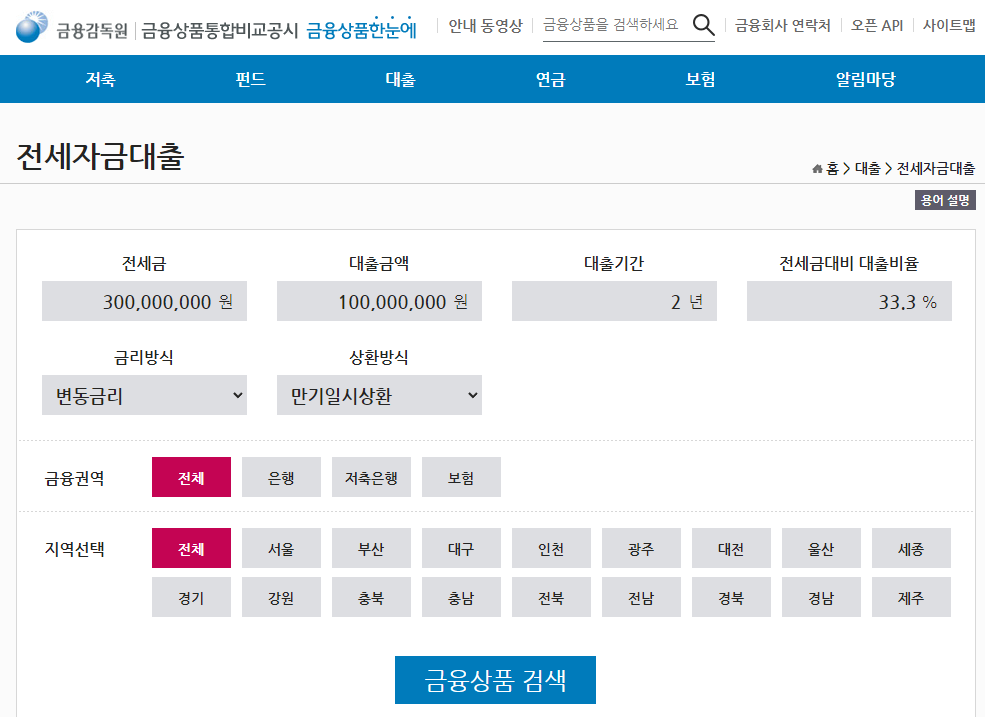Image resolution: width=985 pixels, height=717 pixels.
Task: Select 서울 region
Action: click(281, 548)
